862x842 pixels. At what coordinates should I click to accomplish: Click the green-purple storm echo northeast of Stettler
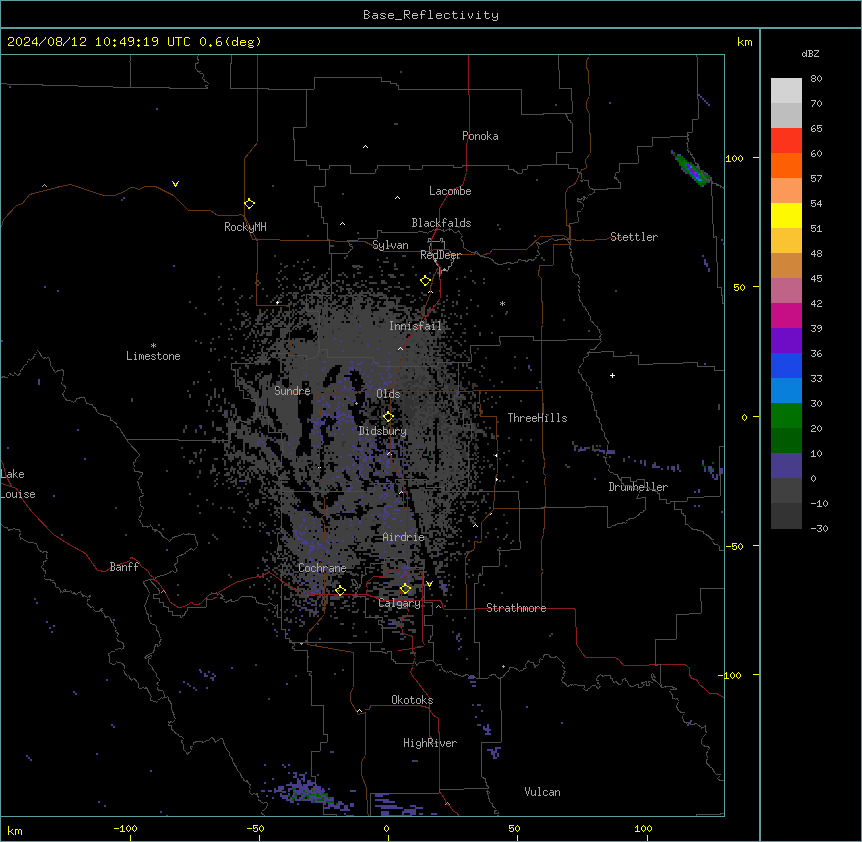[691, 169]
